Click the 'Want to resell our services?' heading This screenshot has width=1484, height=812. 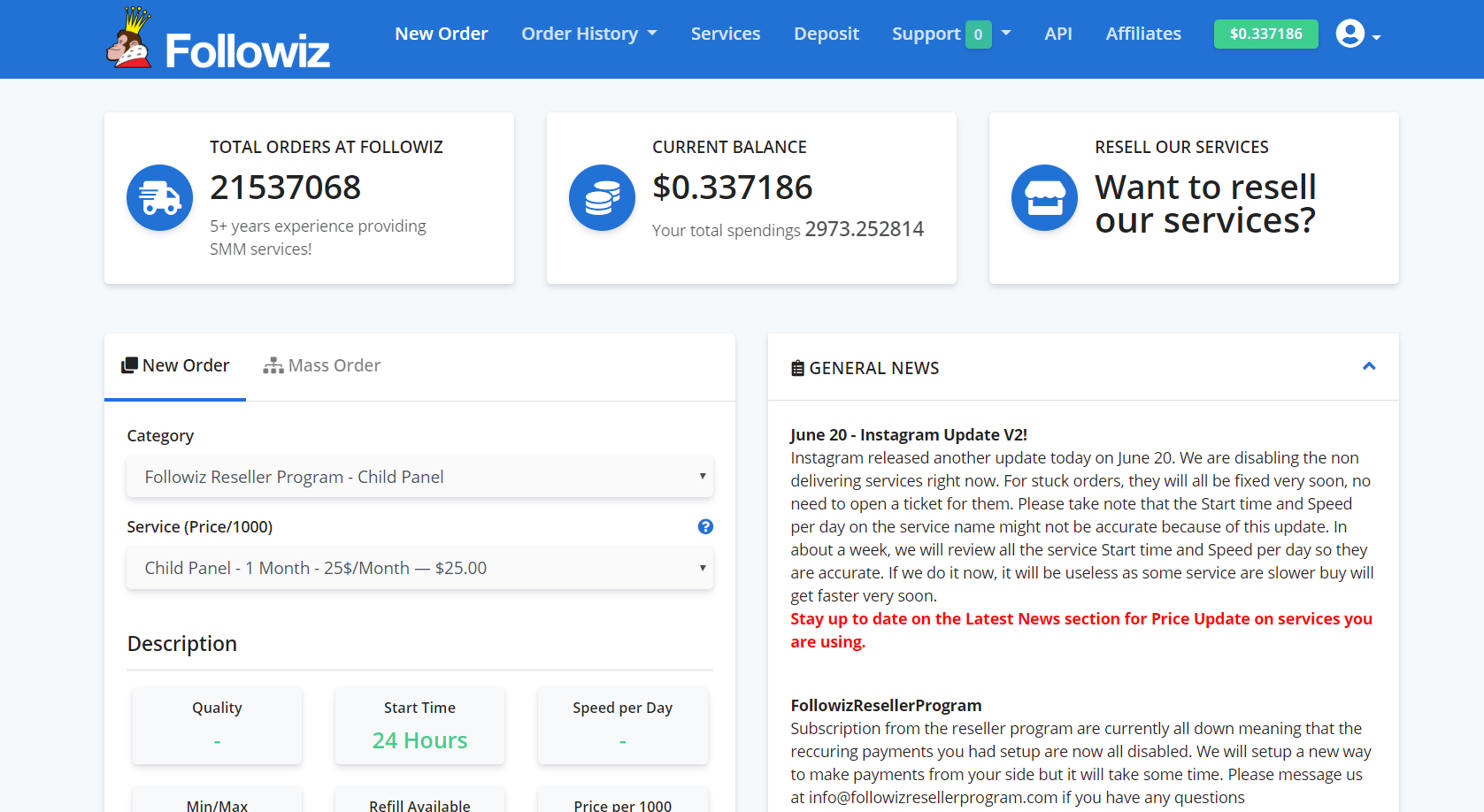tap(1205, 203)
